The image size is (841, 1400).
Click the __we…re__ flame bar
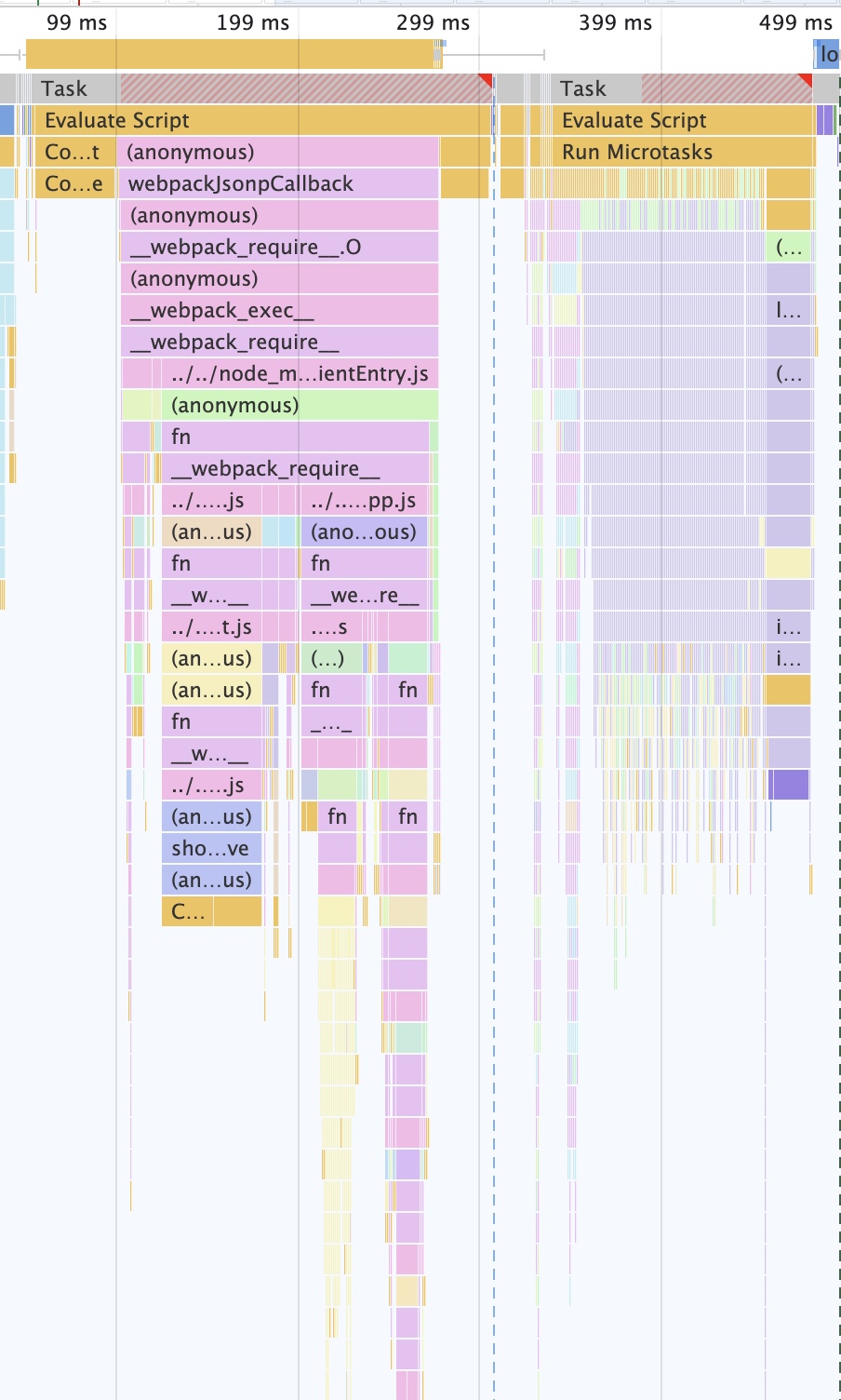[x=364, y=596]
